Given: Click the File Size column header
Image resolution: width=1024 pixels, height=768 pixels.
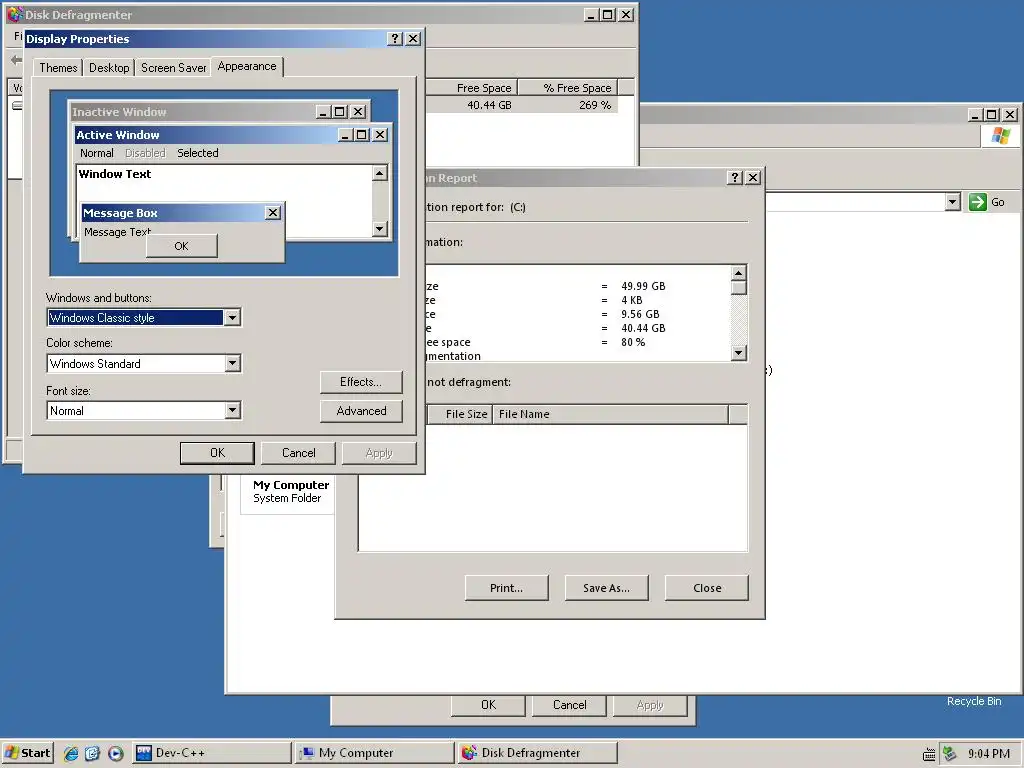Looking at the screenshot, I should tap(459, 414).
